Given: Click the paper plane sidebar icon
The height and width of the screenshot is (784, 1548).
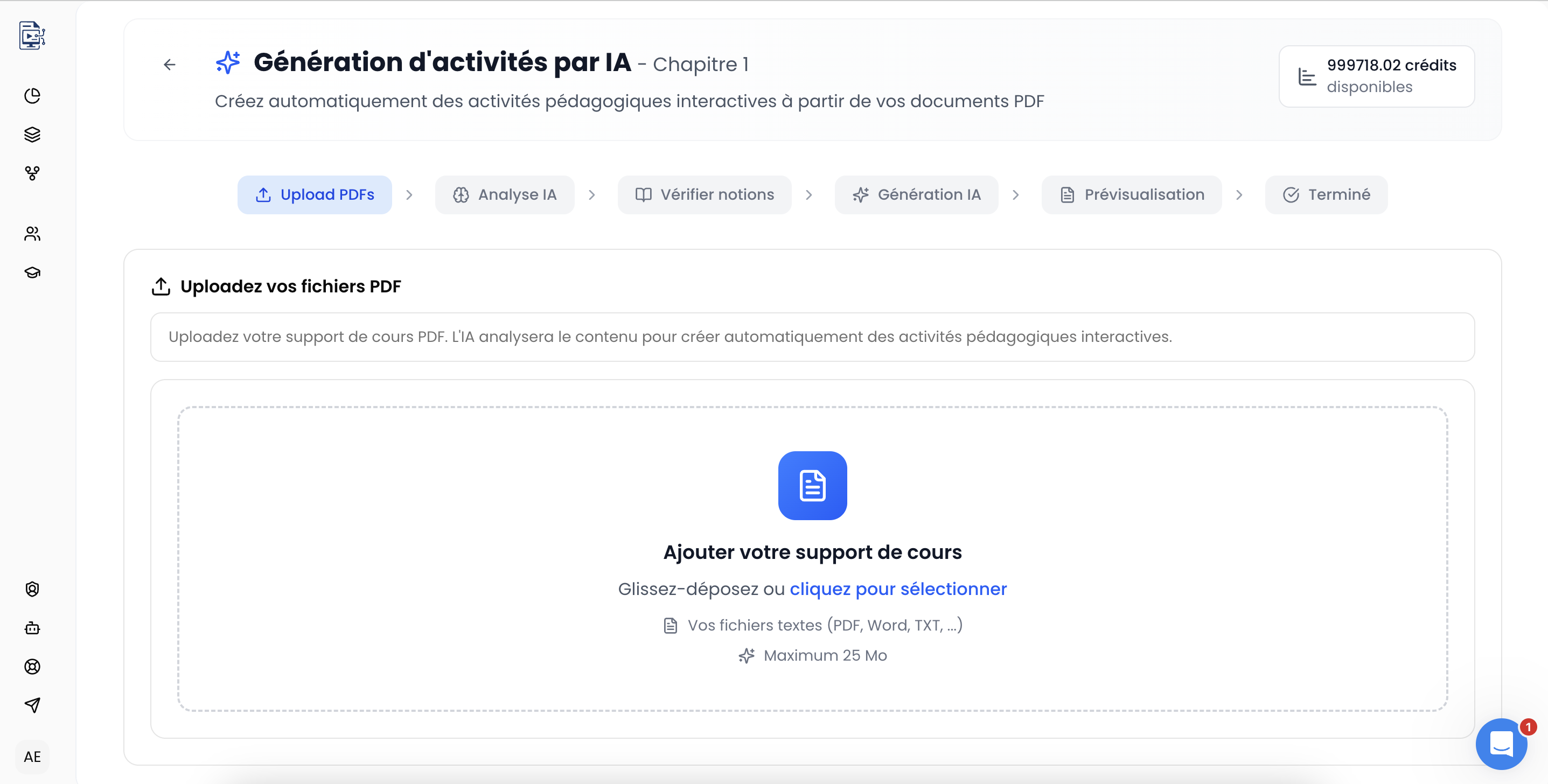Looking at the screenshot, I should point(32,705).
